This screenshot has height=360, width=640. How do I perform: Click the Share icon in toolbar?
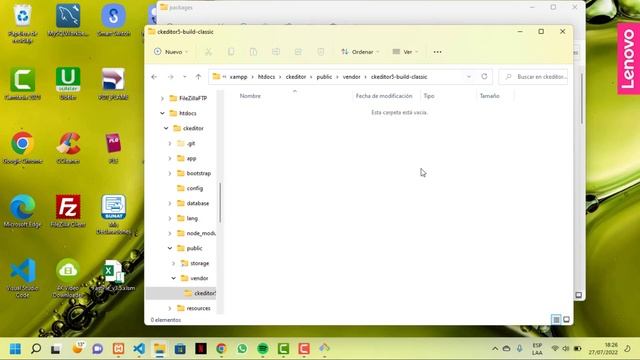point(298,52)
